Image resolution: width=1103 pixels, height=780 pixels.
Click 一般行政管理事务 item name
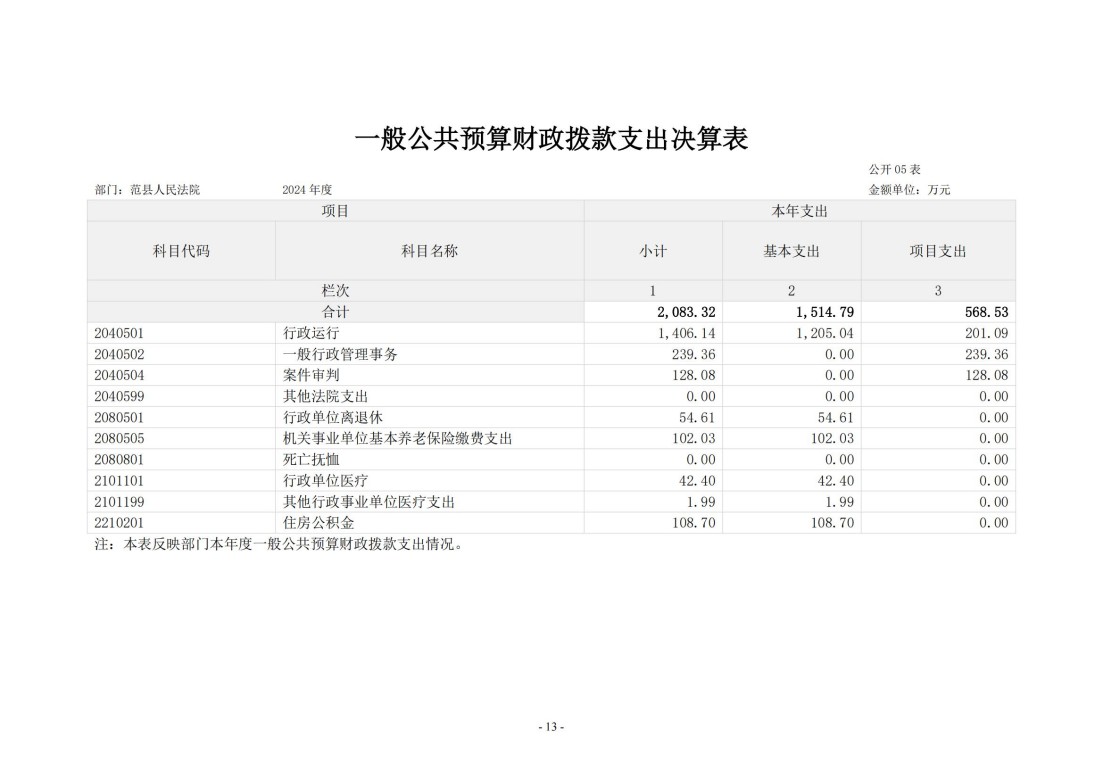[x=340, y=354]
